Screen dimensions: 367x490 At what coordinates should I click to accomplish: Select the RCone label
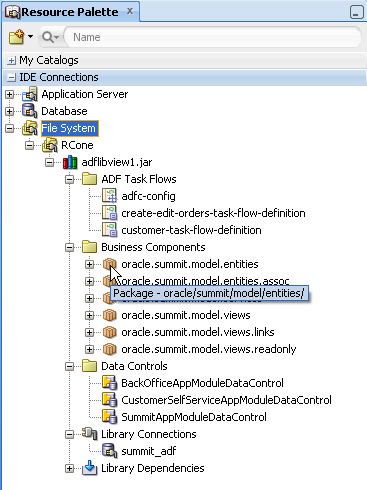(77, 145)
